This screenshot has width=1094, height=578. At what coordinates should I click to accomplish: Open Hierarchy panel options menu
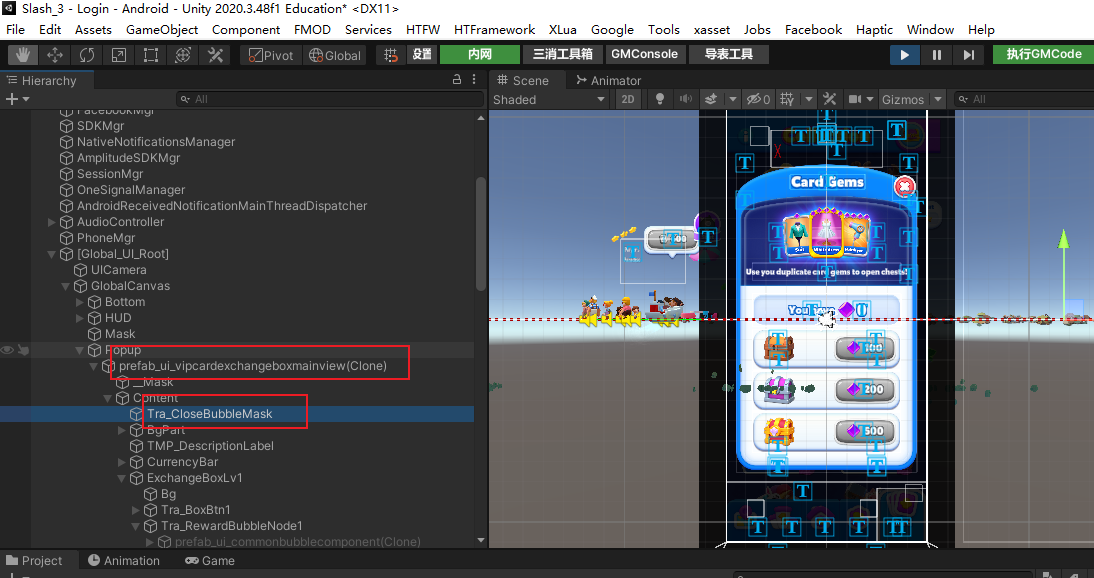474,80
